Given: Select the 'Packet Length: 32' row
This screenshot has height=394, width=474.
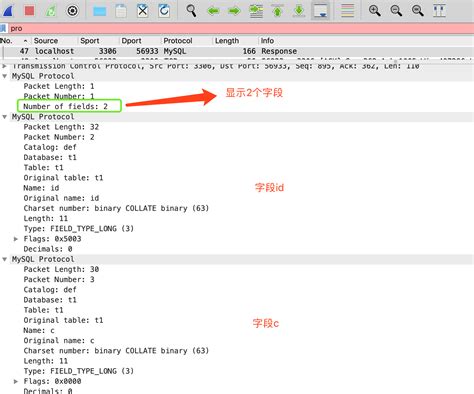Looking at the screenshot, I should pos(61,127).
